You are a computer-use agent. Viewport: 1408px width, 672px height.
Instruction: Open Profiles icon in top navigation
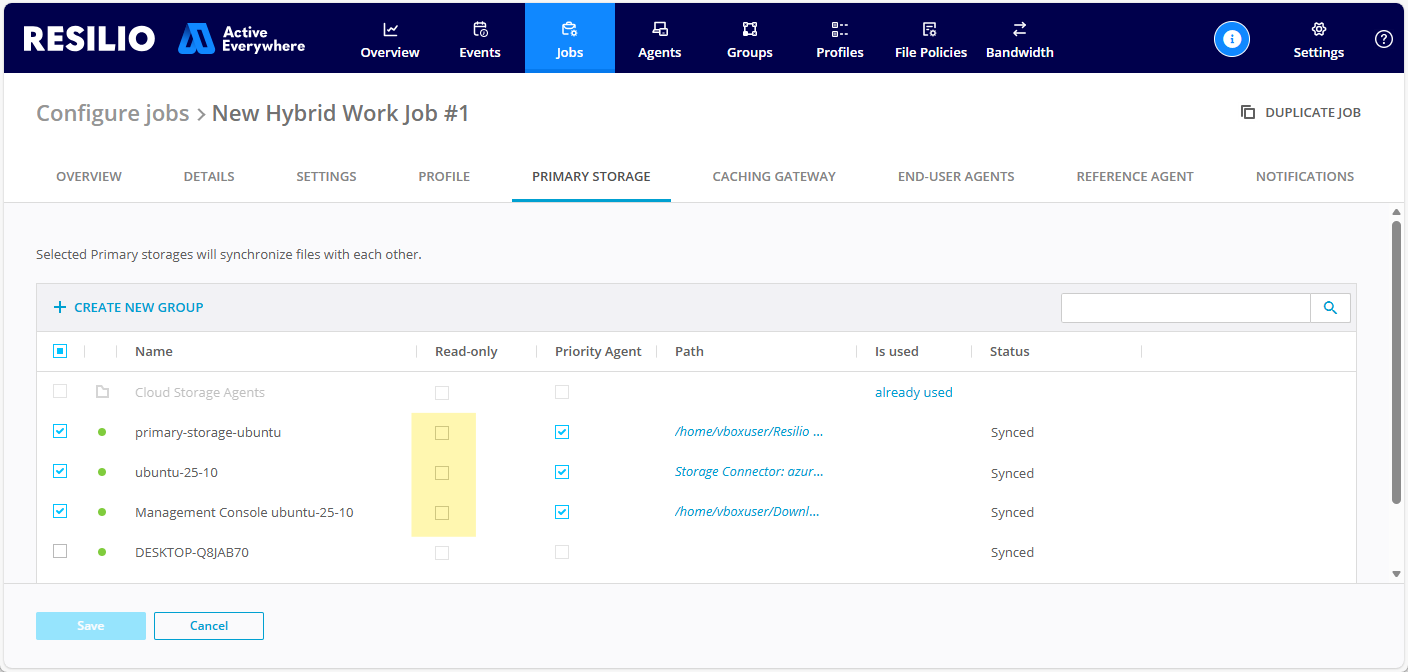tap(840, 29)
